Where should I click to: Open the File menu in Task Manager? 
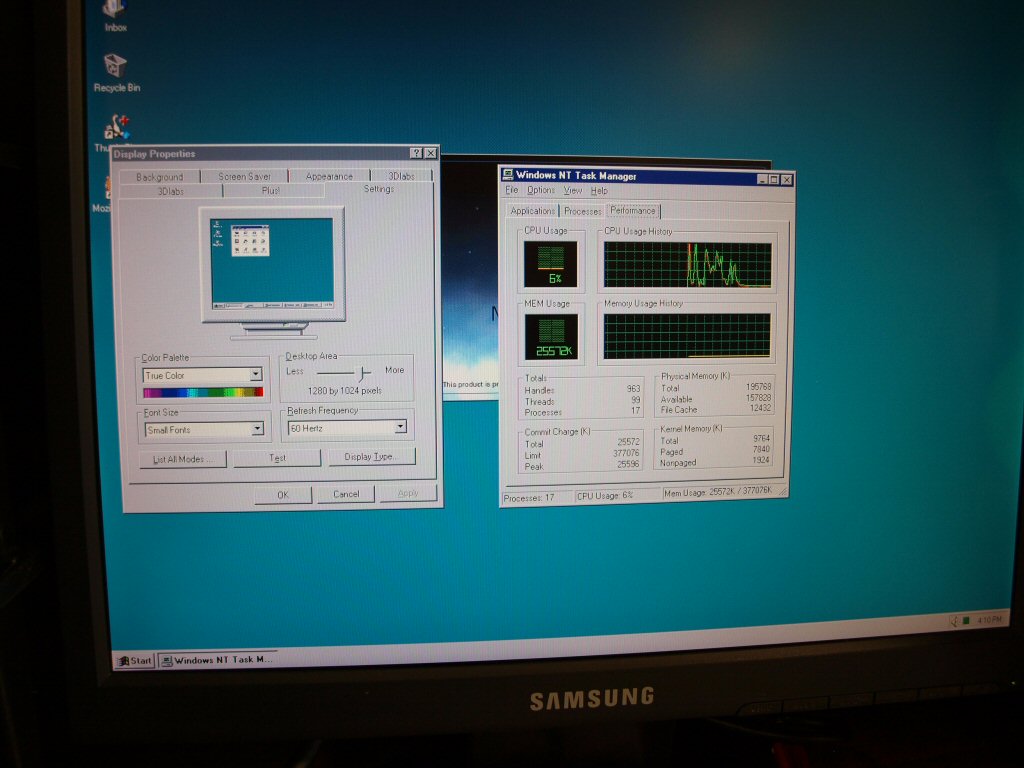[511, 190]
